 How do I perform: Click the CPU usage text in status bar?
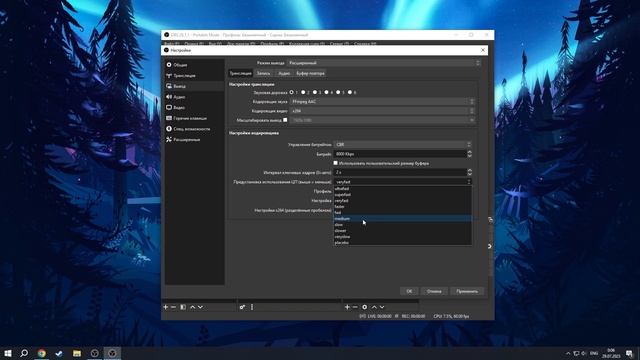(451, 316)
